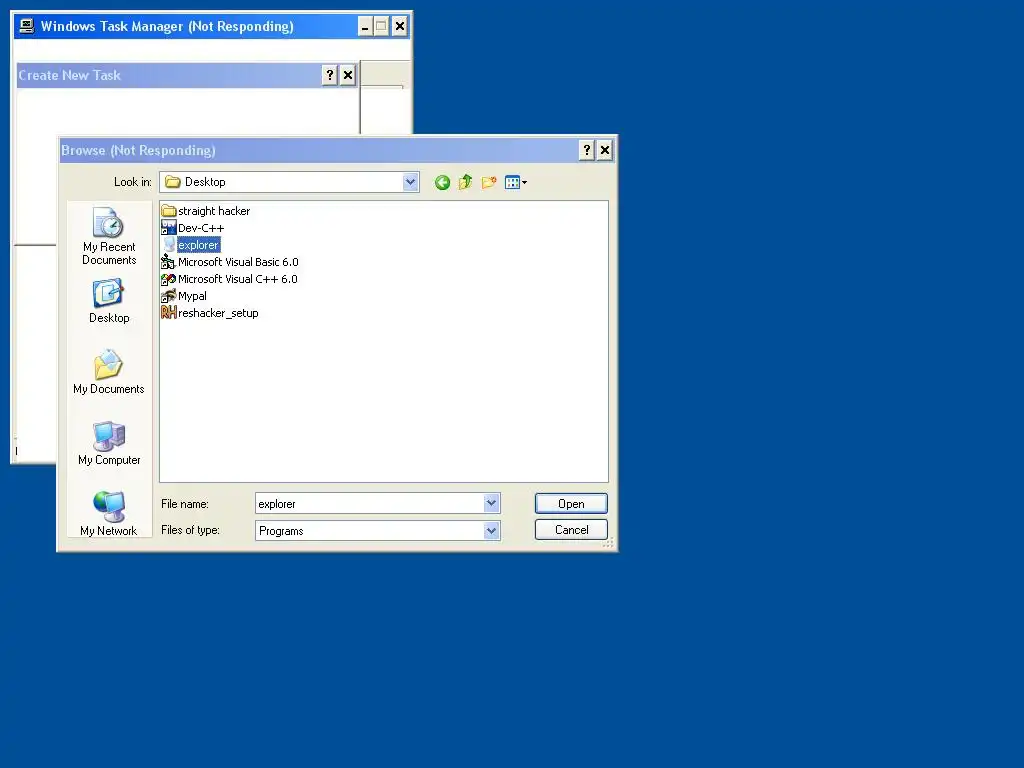Image resolution: width=1024 pixels, height=768 pixels.
Task: Open My Recent Documents place
Action: pyautogui.click(x=109, y=236)
